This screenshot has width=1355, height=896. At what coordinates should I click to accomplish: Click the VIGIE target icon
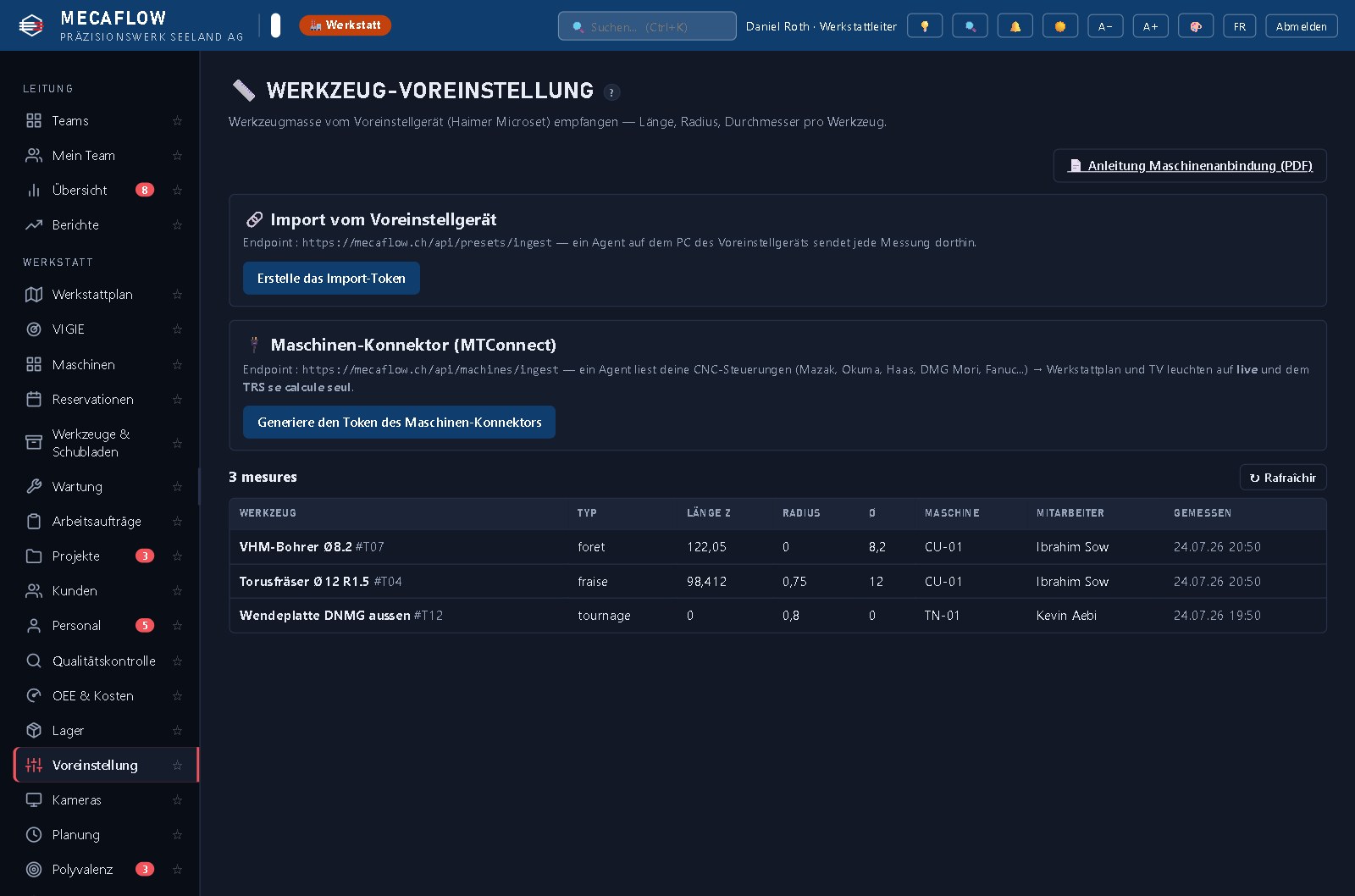tap(34, 329)
